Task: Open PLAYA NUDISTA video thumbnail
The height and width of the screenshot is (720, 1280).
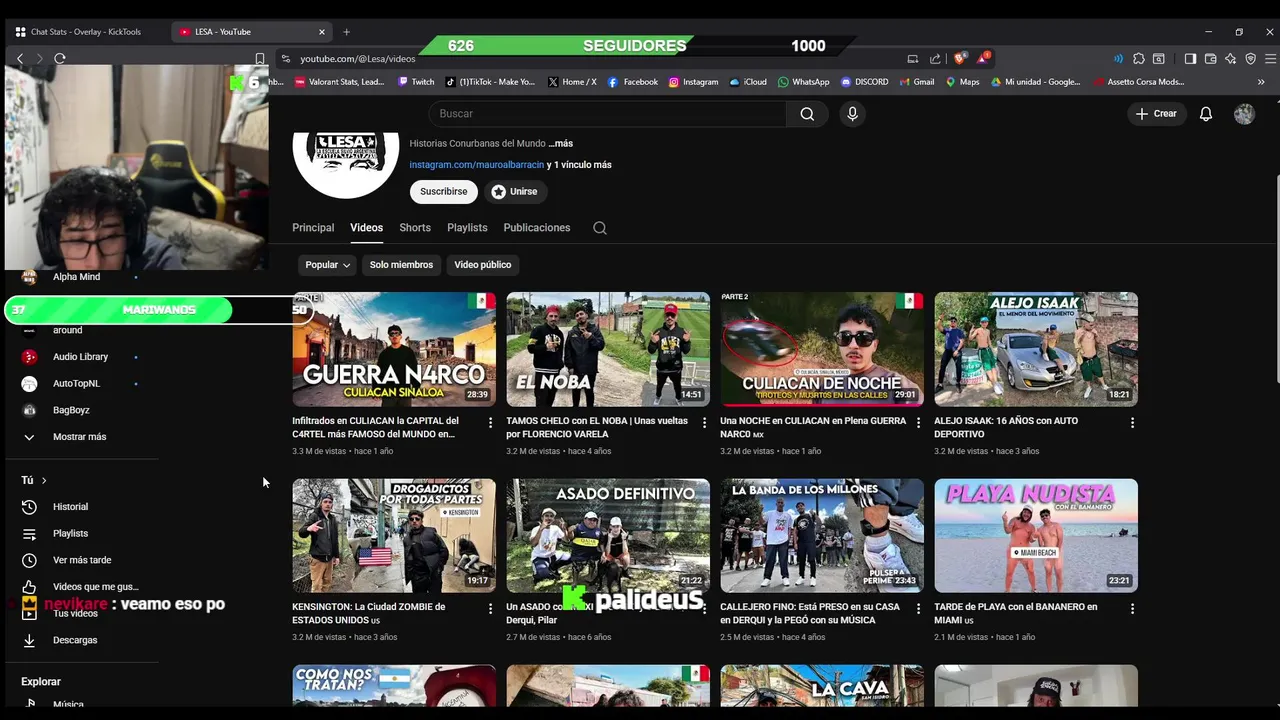Action: (1036, 535)
